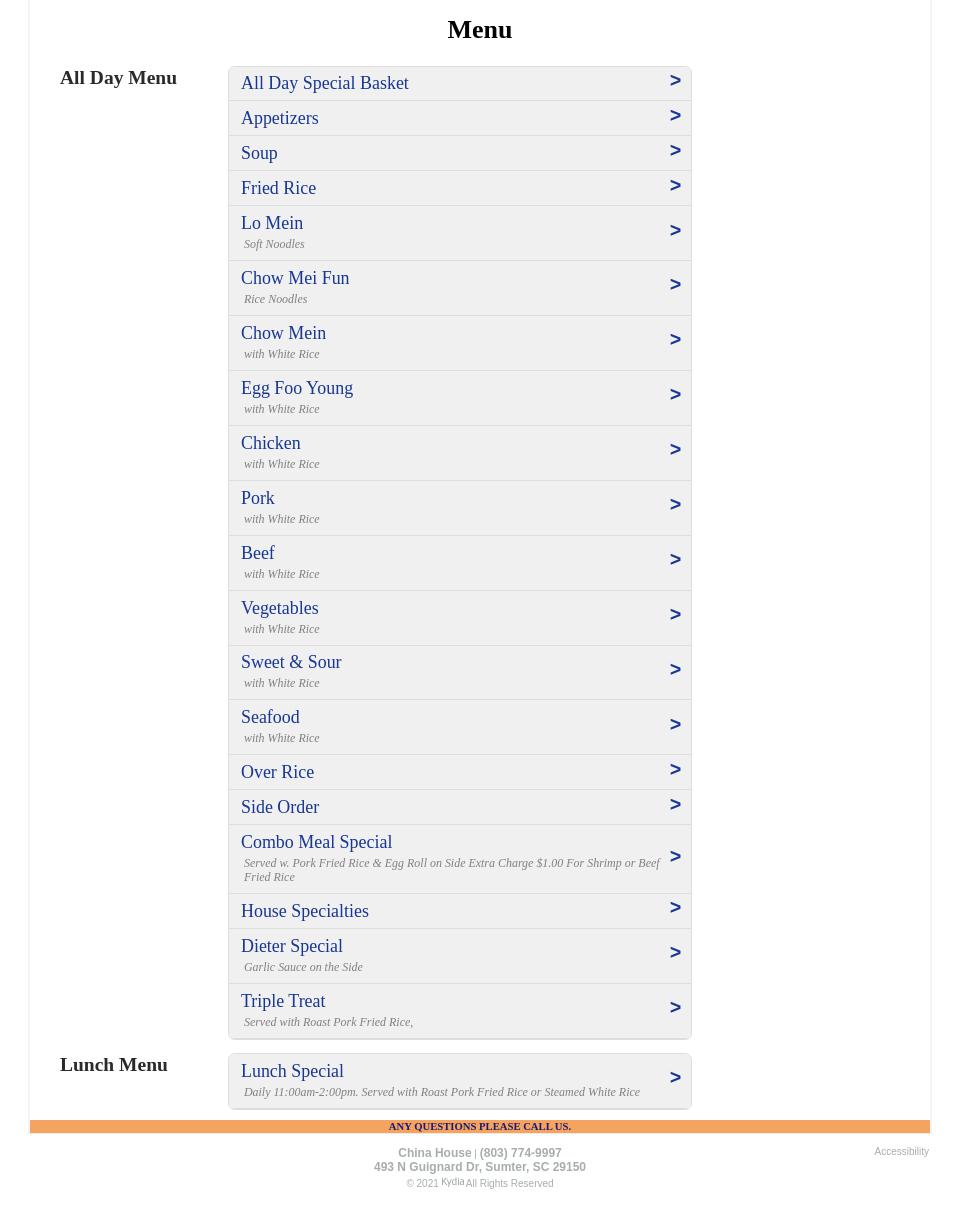Screen dimensions: 960x1211
Task: Click the arrow next to Appetizers
Action: (x=675, y=116)
